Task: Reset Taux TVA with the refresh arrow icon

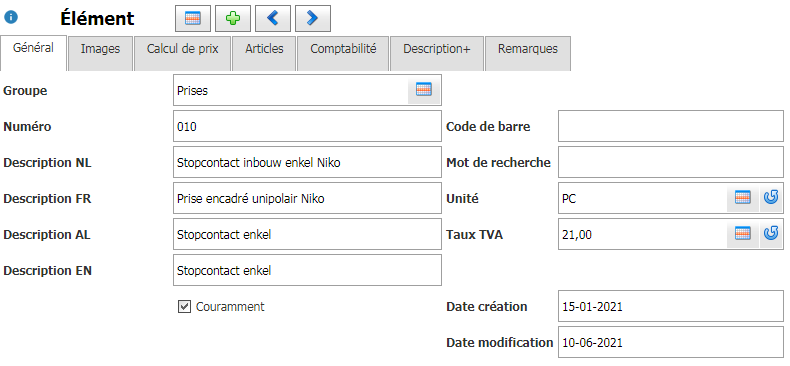Action: pyautogui.click(x=771, y=234)
